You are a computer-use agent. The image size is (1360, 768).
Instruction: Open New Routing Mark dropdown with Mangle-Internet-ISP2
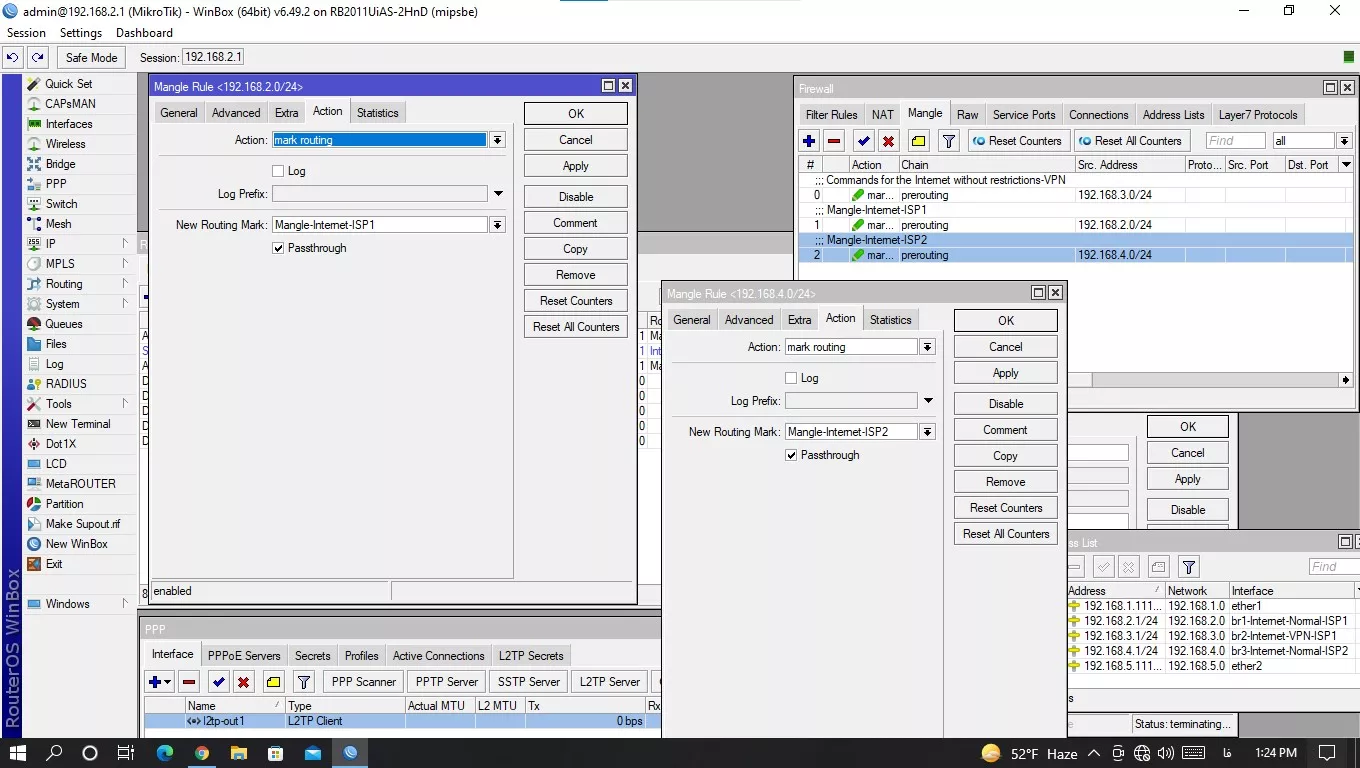(928, 432)
